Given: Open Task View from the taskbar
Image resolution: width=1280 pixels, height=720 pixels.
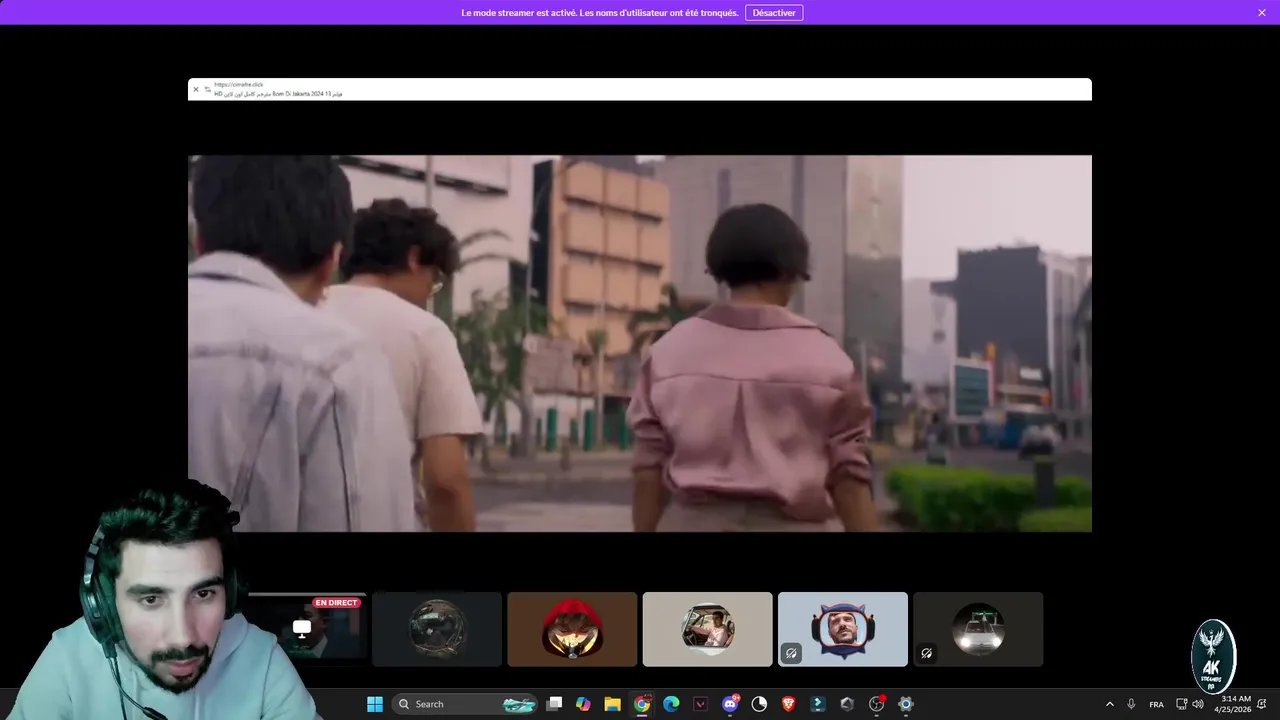Looking at the screenshot, I should [x=555, y=704].
